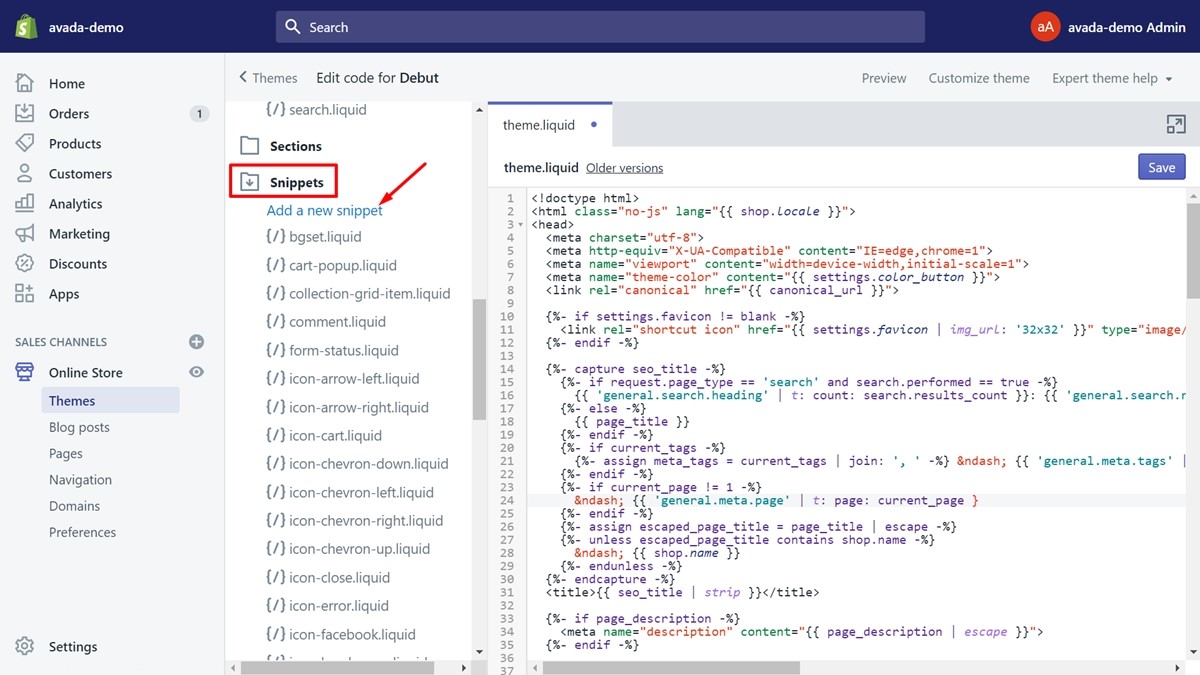Open the Navigation menu item
Viewport: 1200px width, 675px height.
tap(80, 480)
